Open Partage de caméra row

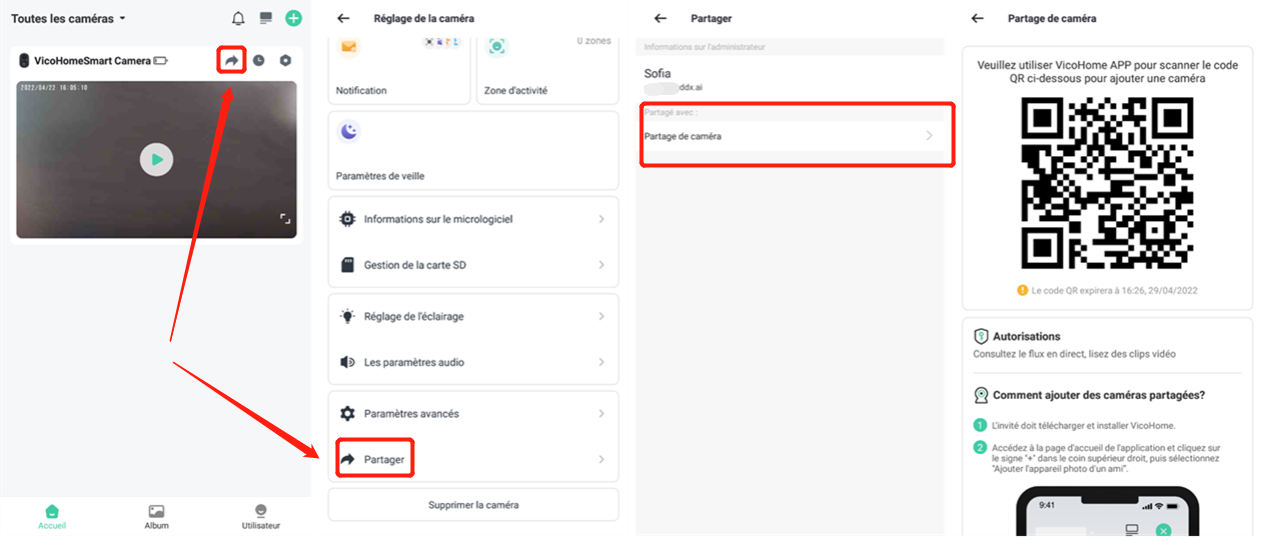click(x=790, y=136)
